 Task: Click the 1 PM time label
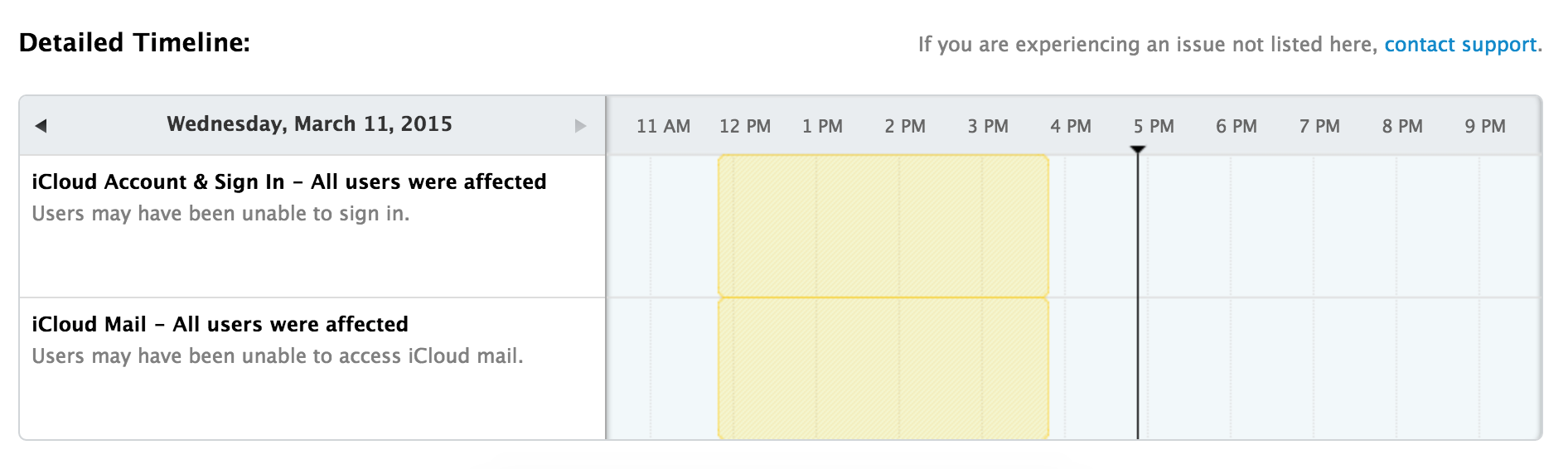click(822, 127)
